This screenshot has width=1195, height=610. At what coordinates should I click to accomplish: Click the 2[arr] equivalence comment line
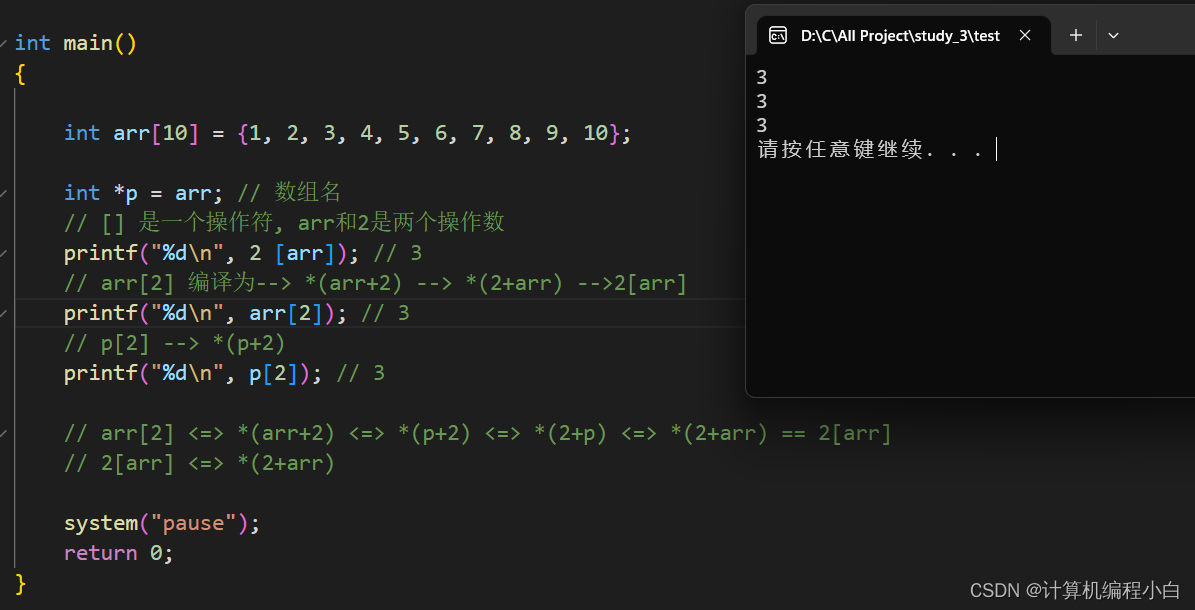(x=200, y=462)
